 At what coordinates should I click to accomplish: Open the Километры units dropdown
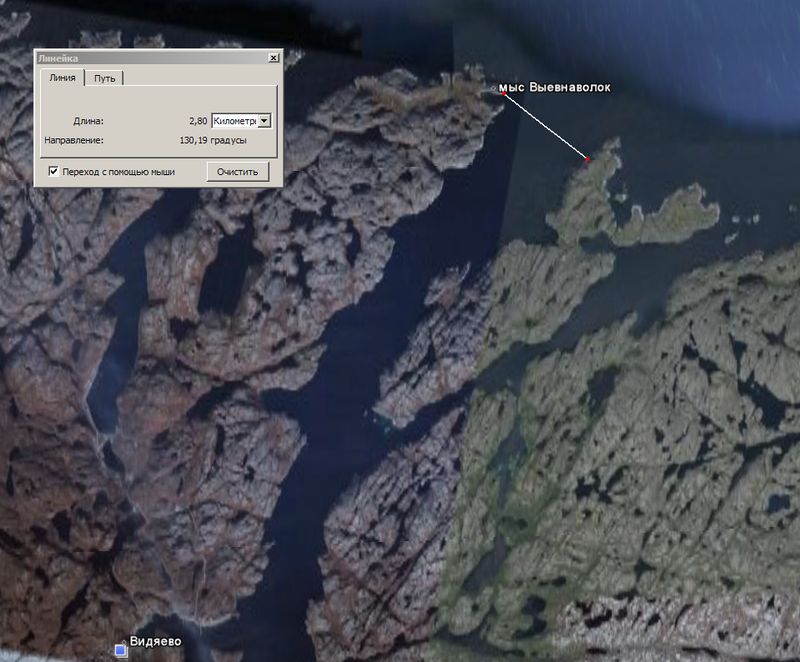pyautogui.click(x=264, y=120)
